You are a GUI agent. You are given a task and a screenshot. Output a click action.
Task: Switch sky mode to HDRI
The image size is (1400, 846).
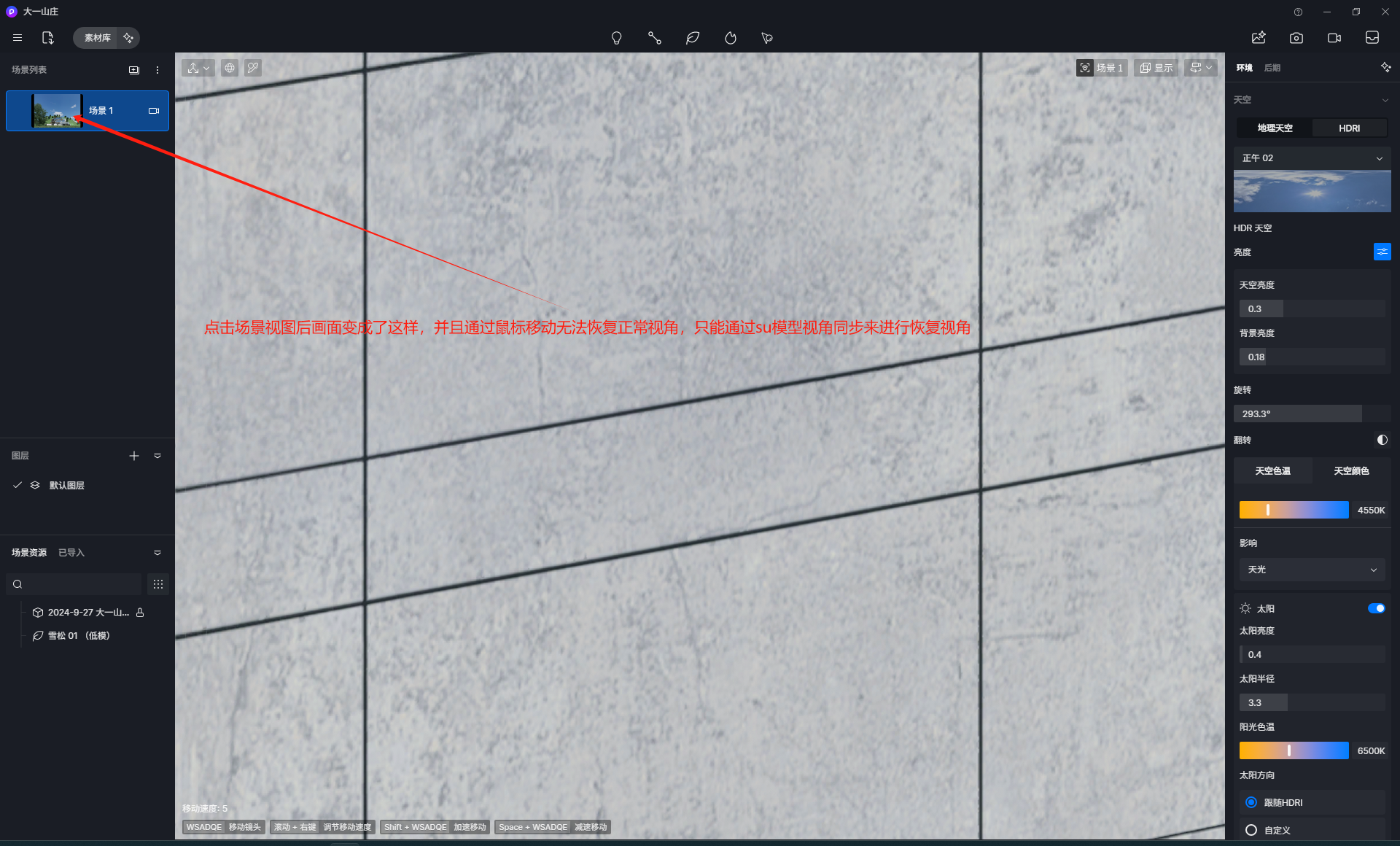pyautogui.click(x=1349, y=128)
